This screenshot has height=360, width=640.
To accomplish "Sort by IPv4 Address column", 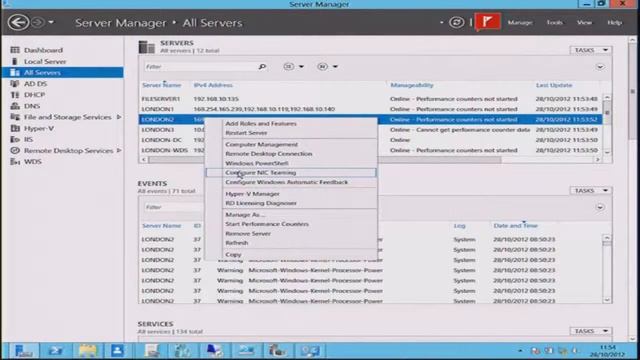I will point(213,85).
